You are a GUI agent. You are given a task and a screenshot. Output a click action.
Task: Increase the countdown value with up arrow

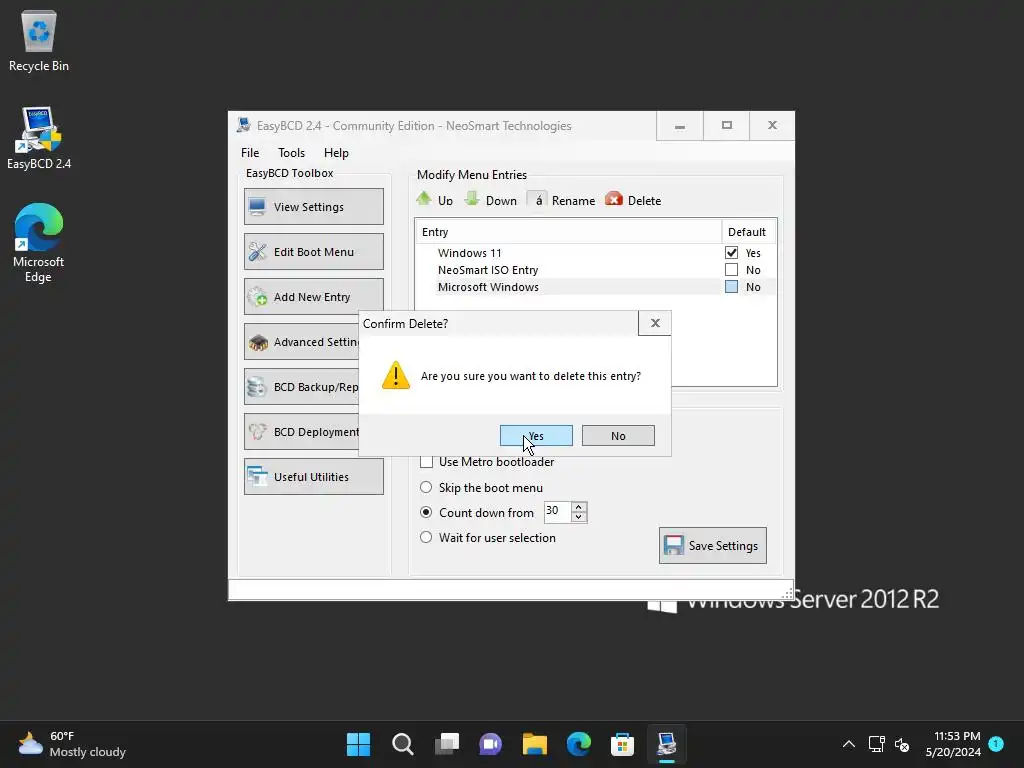tap(579, 507)
